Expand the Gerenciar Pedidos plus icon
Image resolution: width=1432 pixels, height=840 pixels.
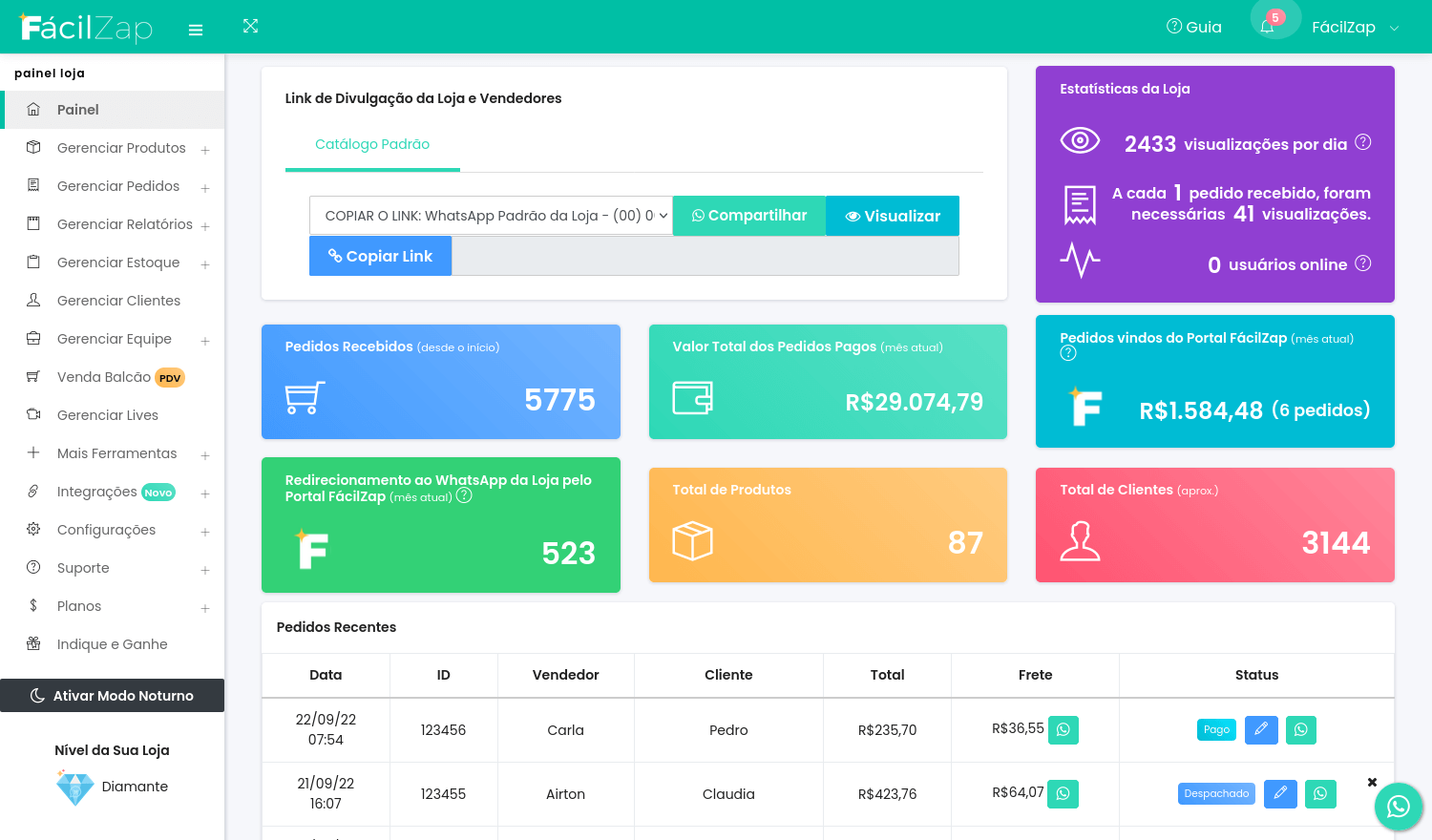[205, 188]
